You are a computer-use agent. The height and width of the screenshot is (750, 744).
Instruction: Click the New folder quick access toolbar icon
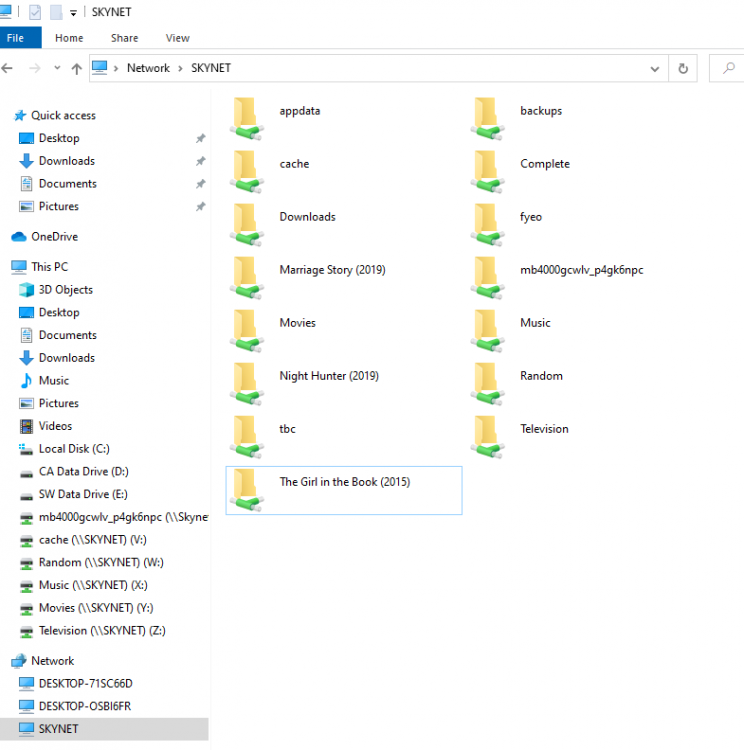(x=56, y=12)
